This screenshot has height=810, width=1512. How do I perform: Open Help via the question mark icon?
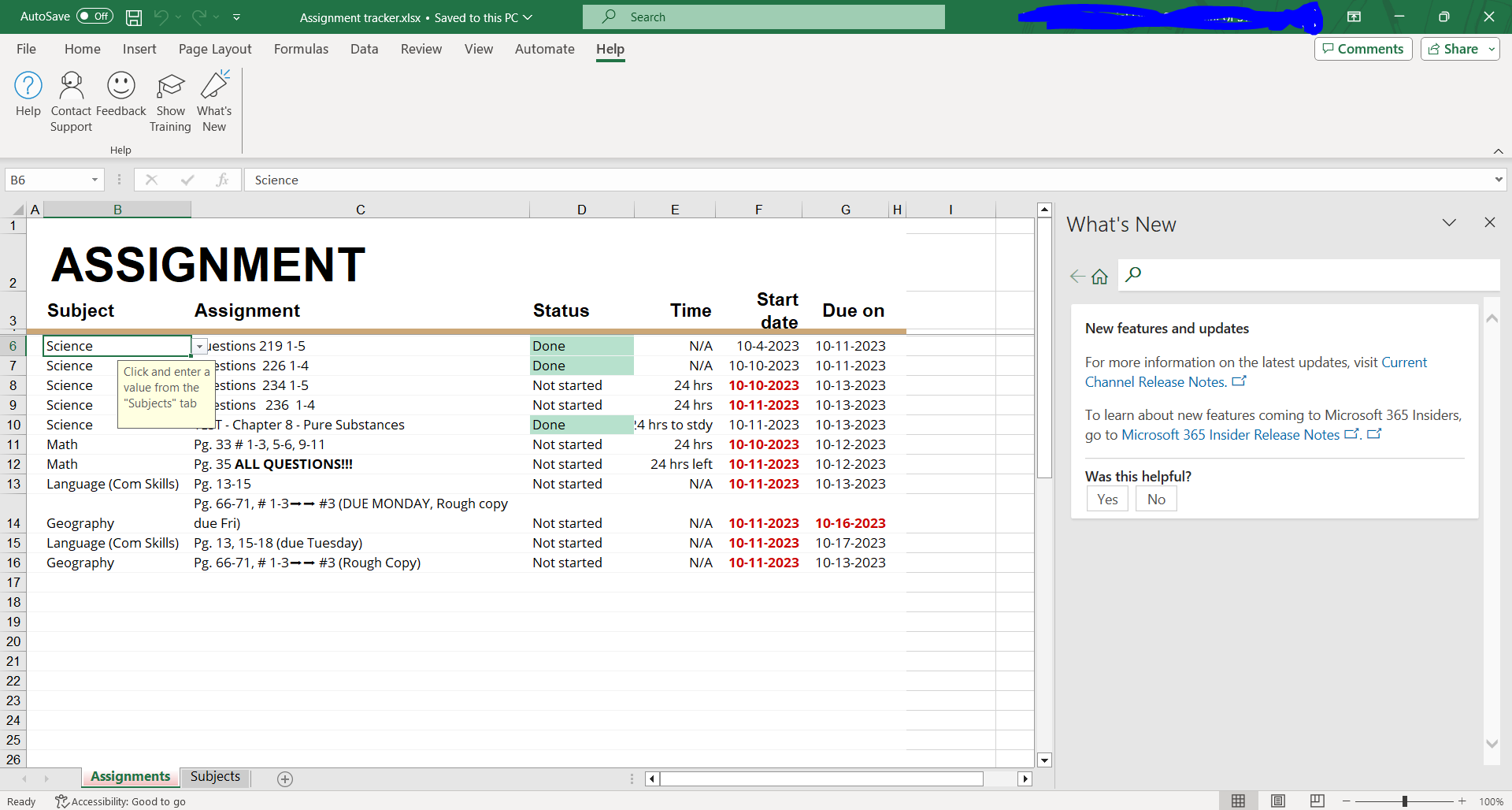(28, 85)
